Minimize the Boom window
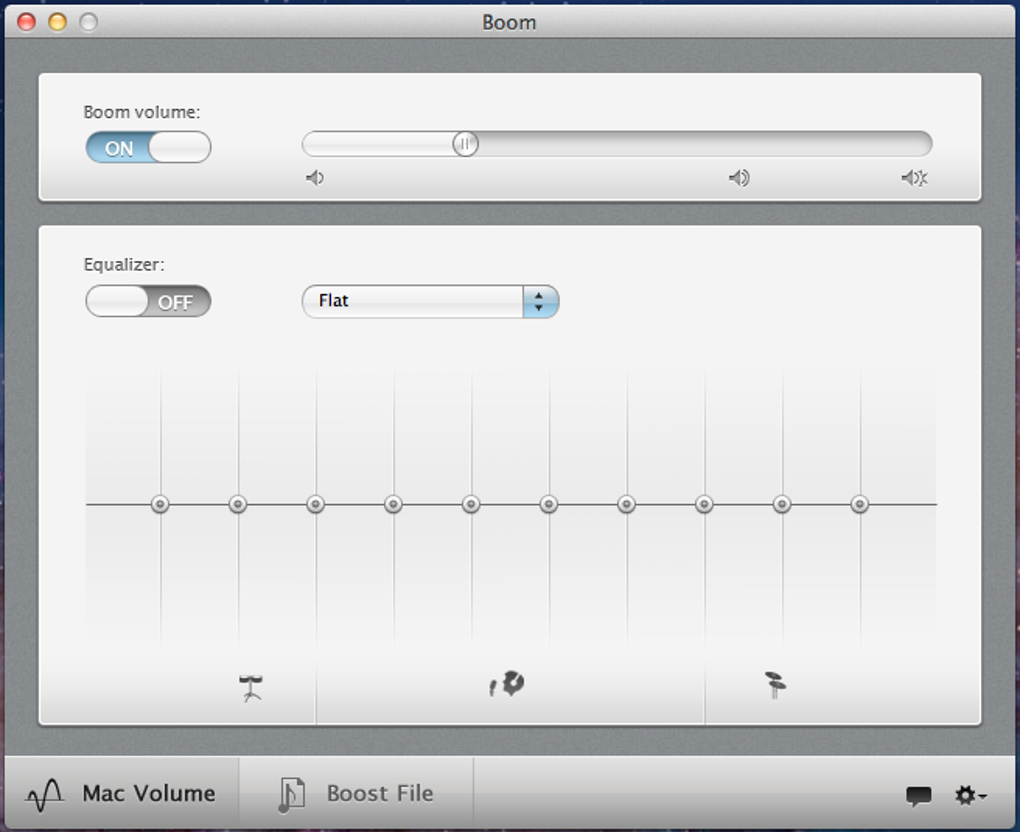Image resolution: width=1020 pixels, height=832 pixels. pos(58,22)
